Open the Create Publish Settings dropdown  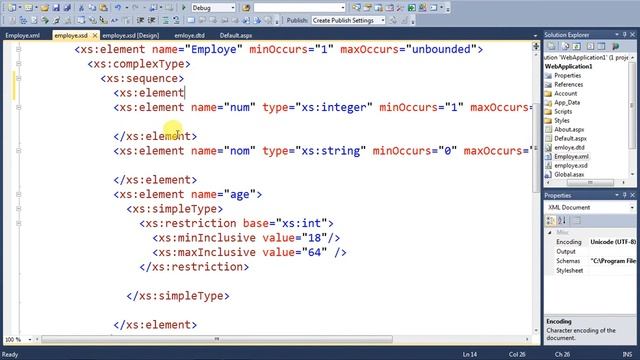[382, 20]
